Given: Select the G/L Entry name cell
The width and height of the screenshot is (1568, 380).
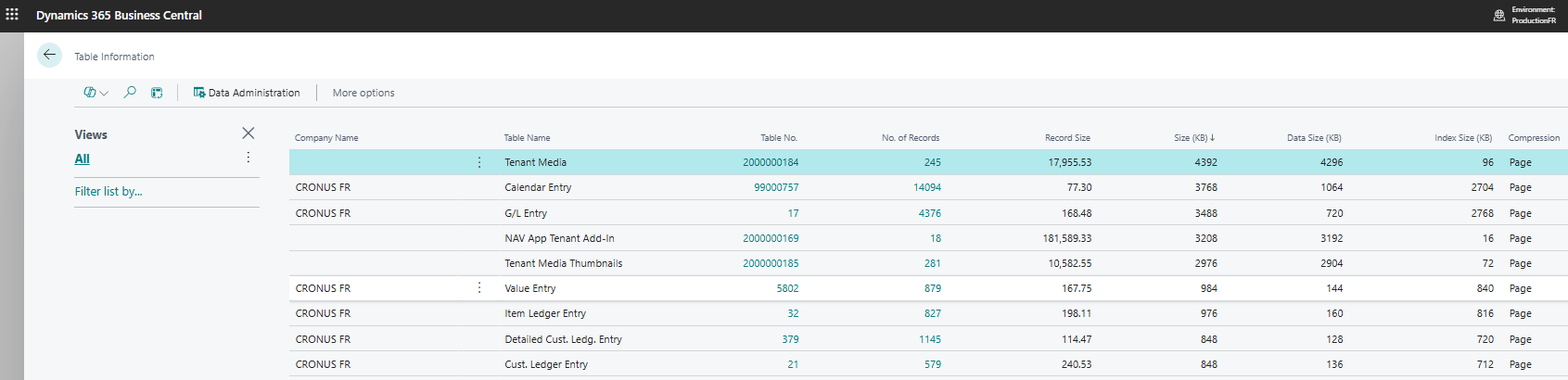Looking at the screenshot, I should 526,213.
